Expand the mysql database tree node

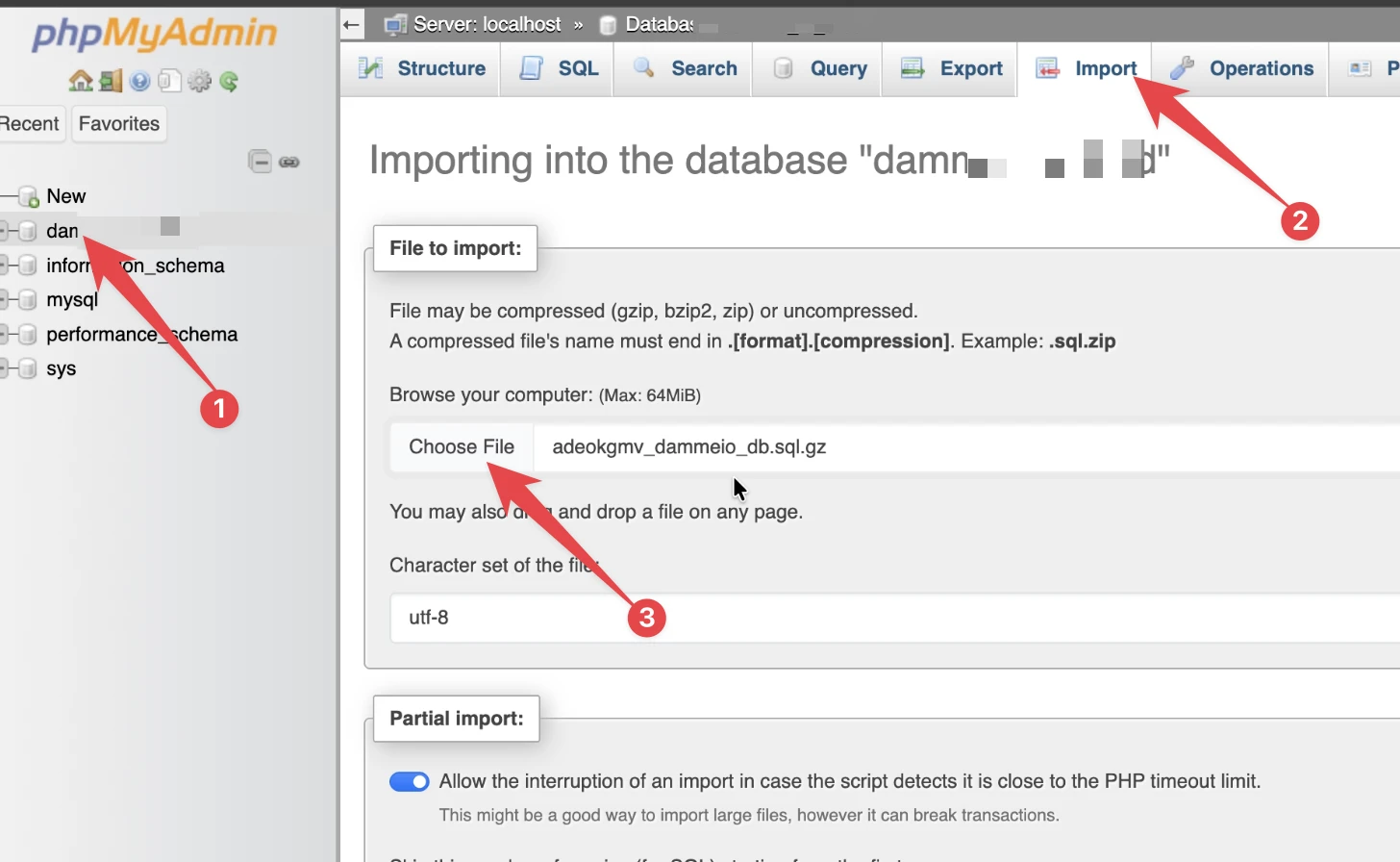click(4, 300)
